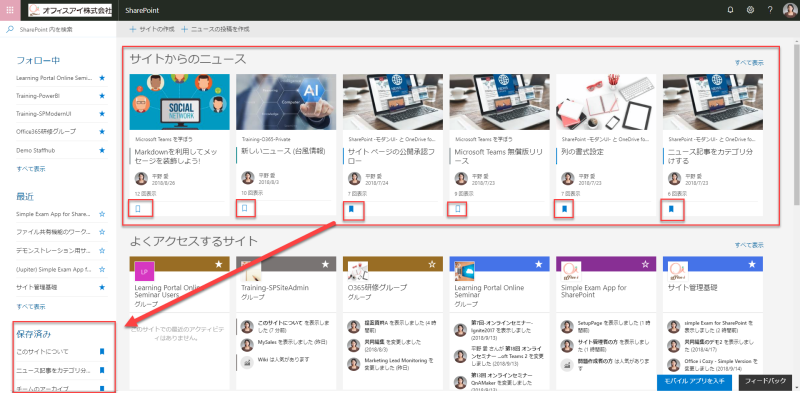Open the Social Network news thumbnail
Image resolution: width=800 pixels, height=393 pixels.
tap(180, 102)
